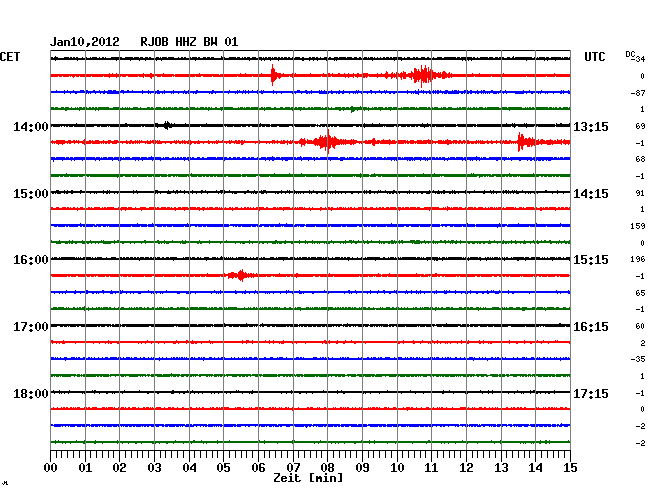Click the red event near minute 13.5
Image resolution: width=650 pixels, height=494 pixels.
point(526,142)
